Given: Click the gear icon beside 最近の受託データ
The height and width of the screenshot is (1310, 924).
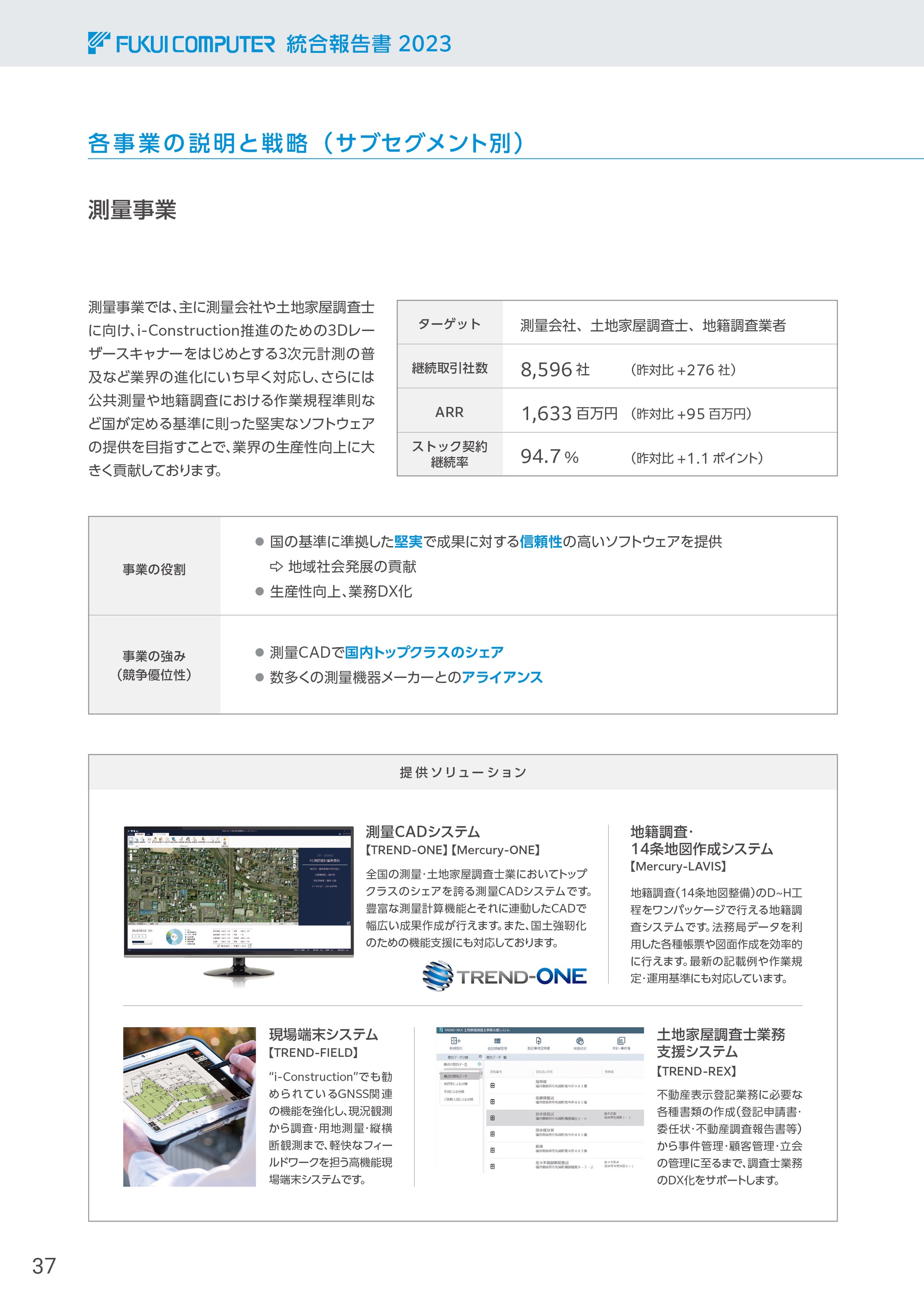Looking at the screenshot, I should 480,1064.
